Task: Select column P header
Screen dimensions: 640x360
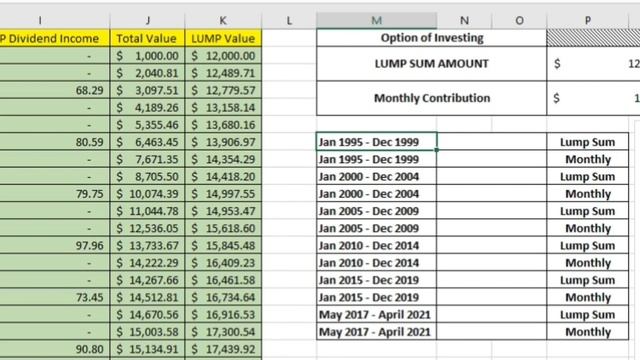Action: pyautogui.click(x=588, y=20)
